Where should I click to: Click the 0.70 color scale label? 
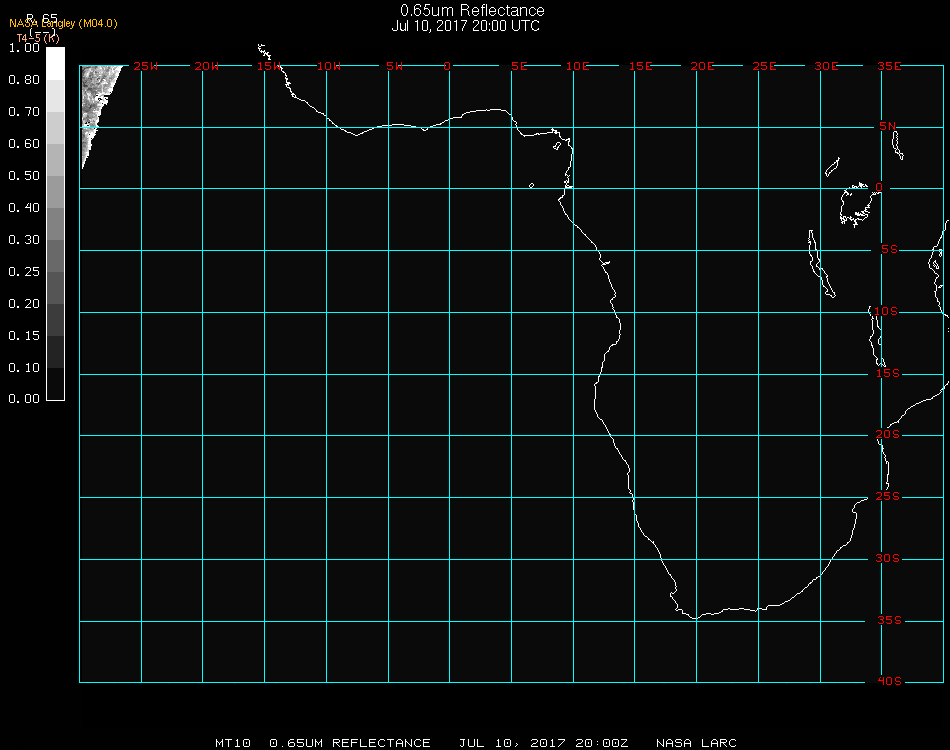pyautogui.click(x=24, y=112)
